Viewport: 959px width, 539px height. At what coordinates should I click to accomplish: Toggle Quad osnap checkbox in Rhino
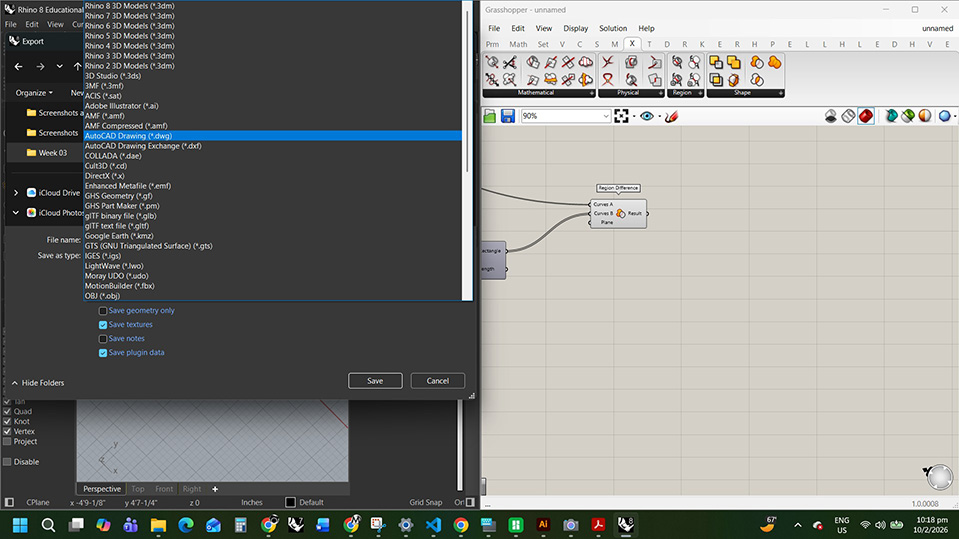[x=7, y=412]
